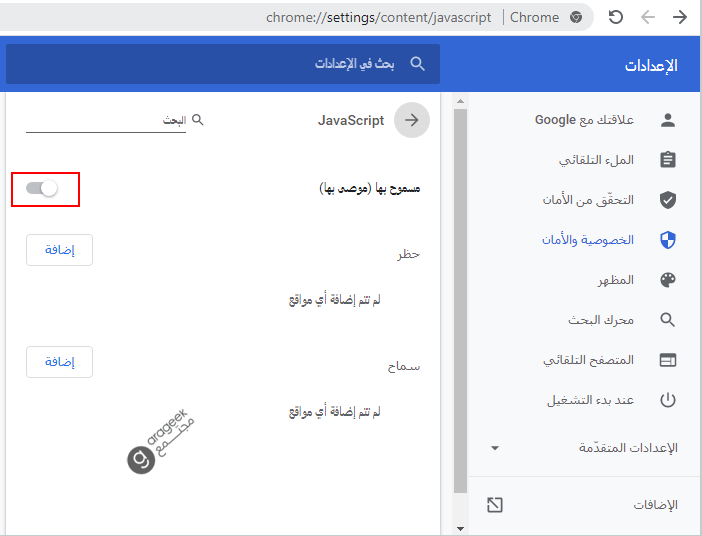Click the palette icon for المظهر
702x536 pixels.
[x=668, y=280]
